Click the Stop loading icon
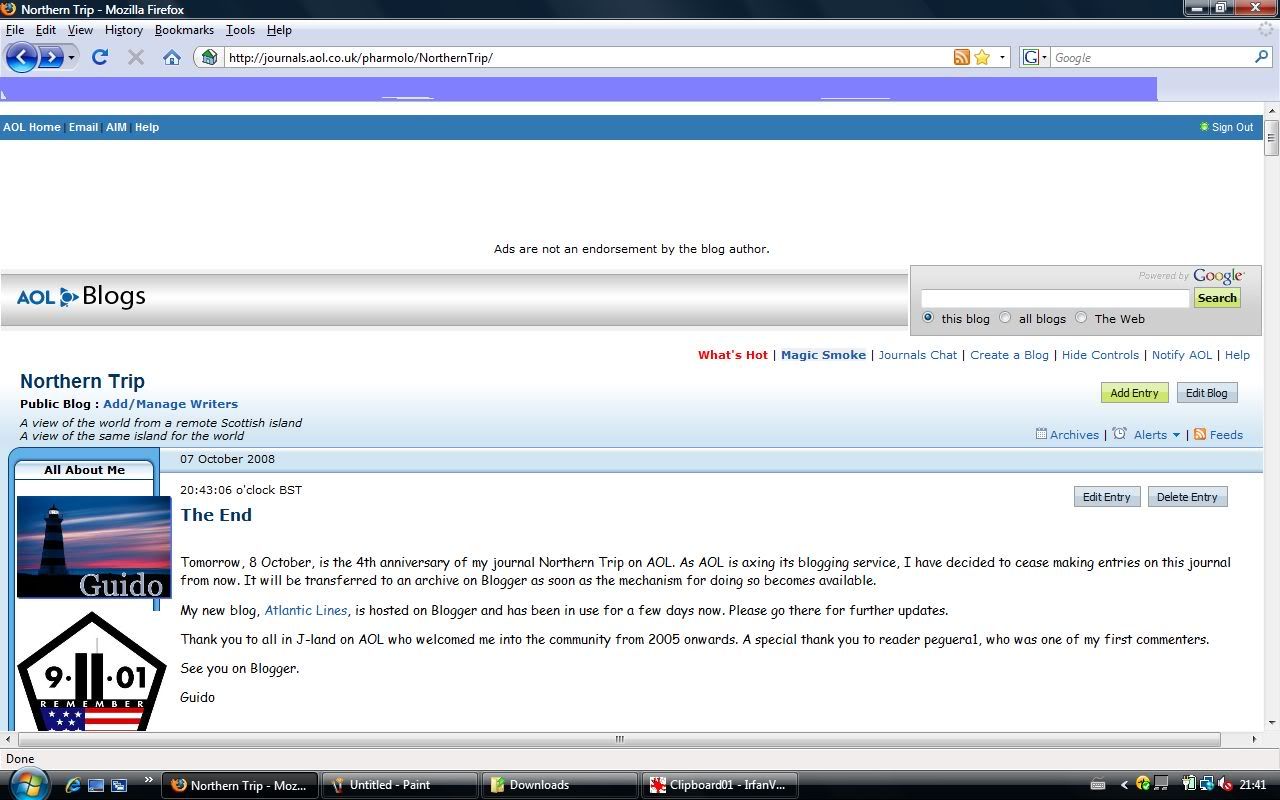The image size is (1280, 800). point(136,57)
